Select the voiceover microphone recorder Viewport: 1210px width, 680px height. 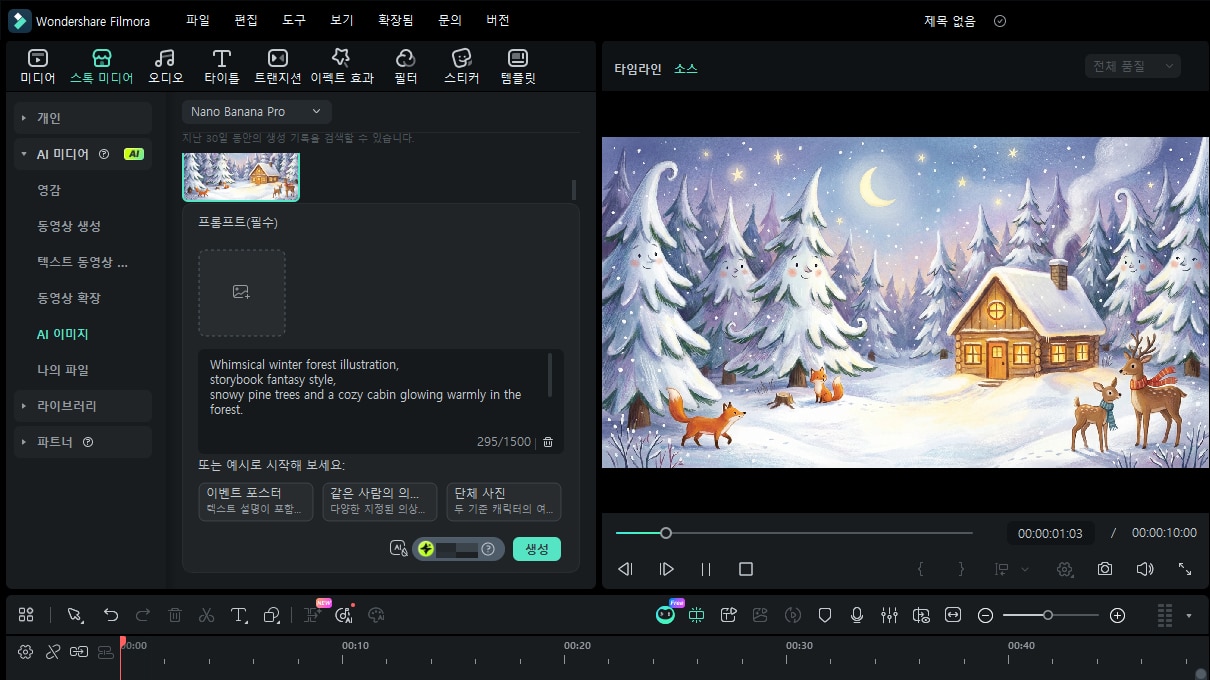coord(857,614)
